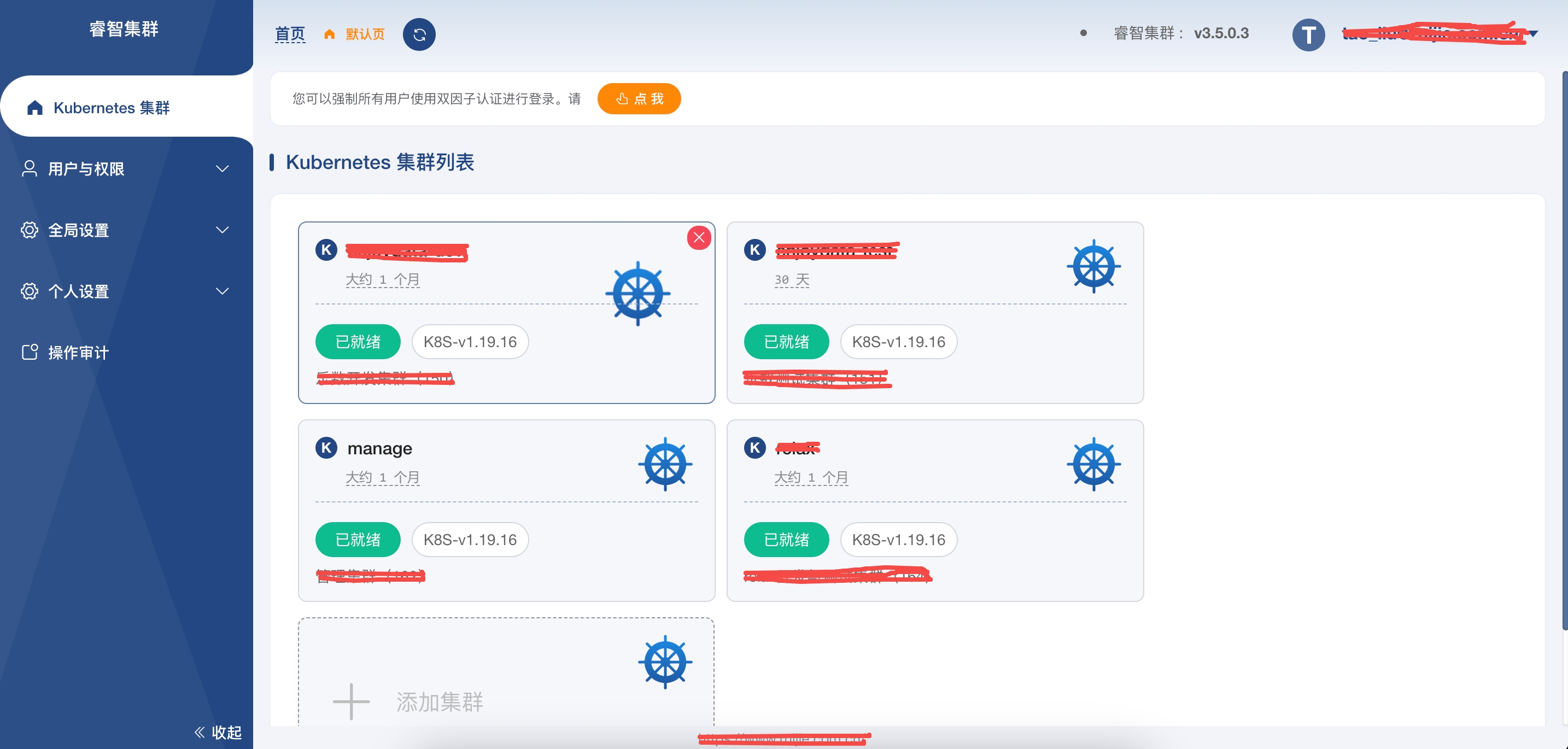Click the Kubernetes 集群列表 heading
Image resolution: width=1568 pixels, height=749 pixels.
click(x=380, y=162)
